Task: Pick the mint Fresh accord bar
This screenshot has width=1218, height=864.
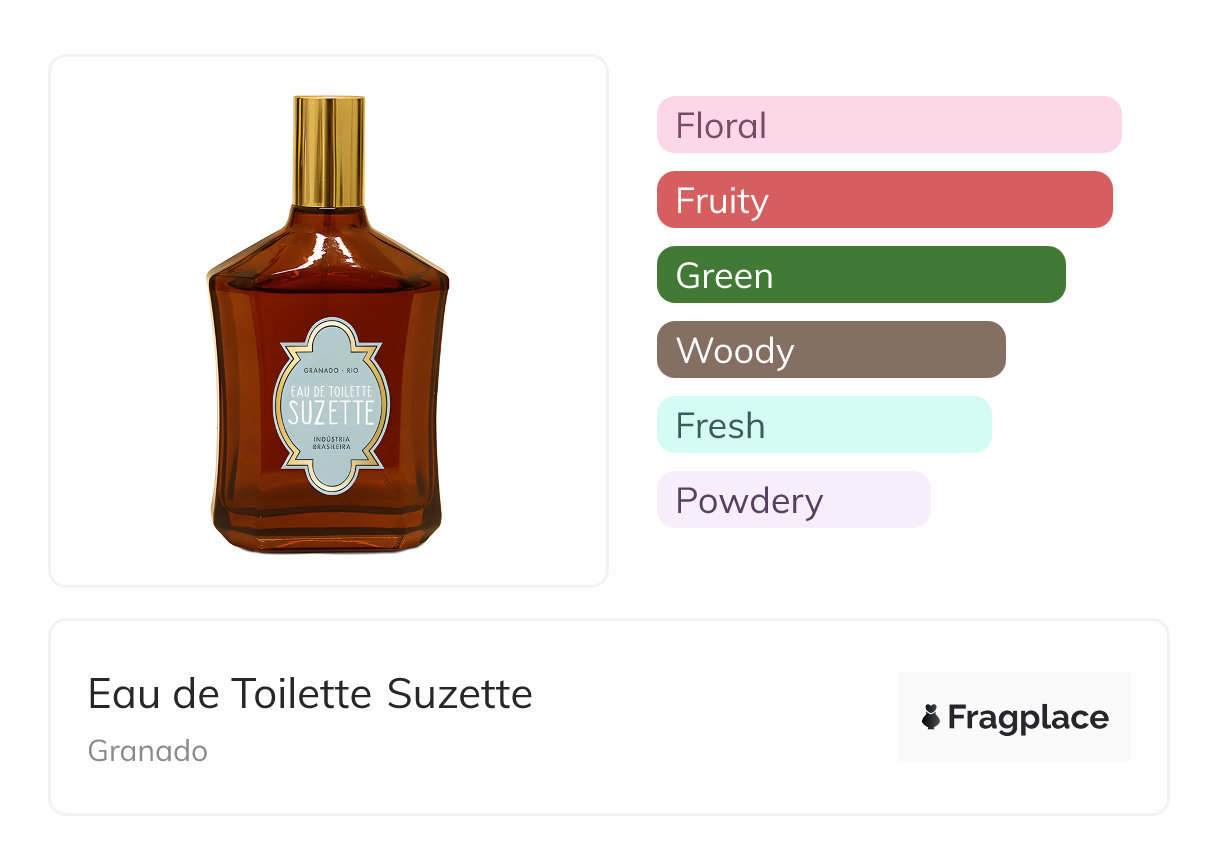Action: 823,425
